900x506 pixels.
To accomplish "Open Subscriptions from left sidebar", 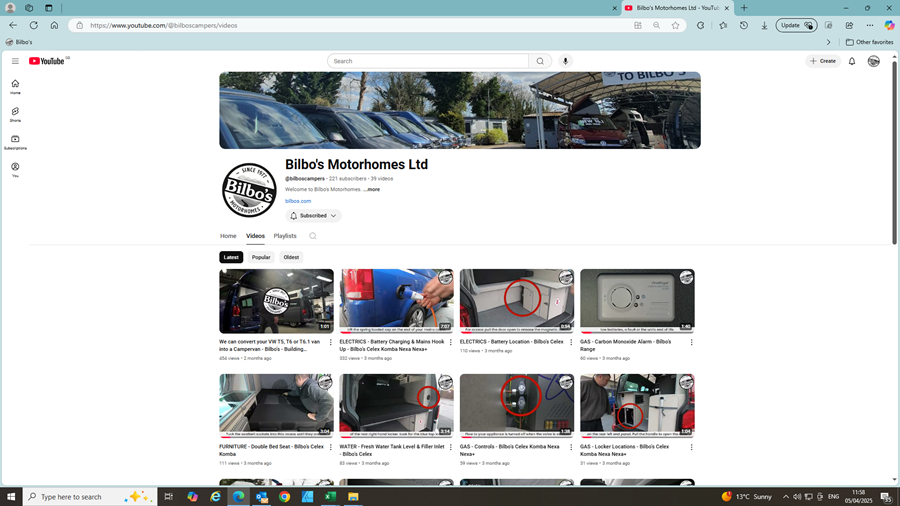I will [15, 142].
